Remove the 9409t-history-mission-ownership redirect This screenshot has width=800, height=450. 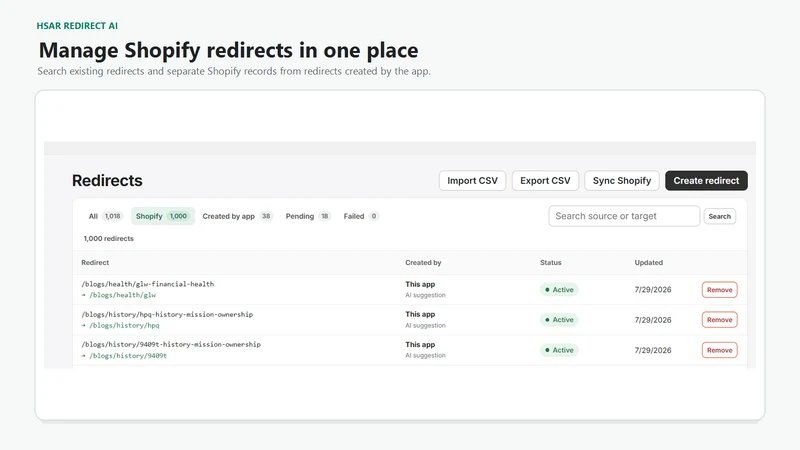[719, 350]
